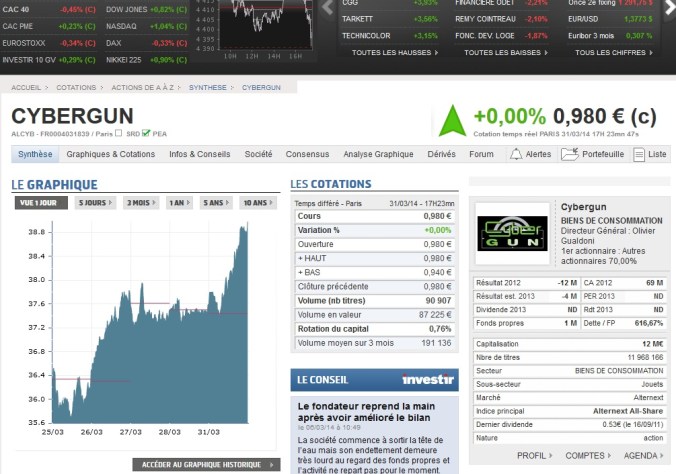This screenshot has height=474, width=676.
Task: Click FONC. DEV. LOGE in the losers
Action: (x=485, y=36)
